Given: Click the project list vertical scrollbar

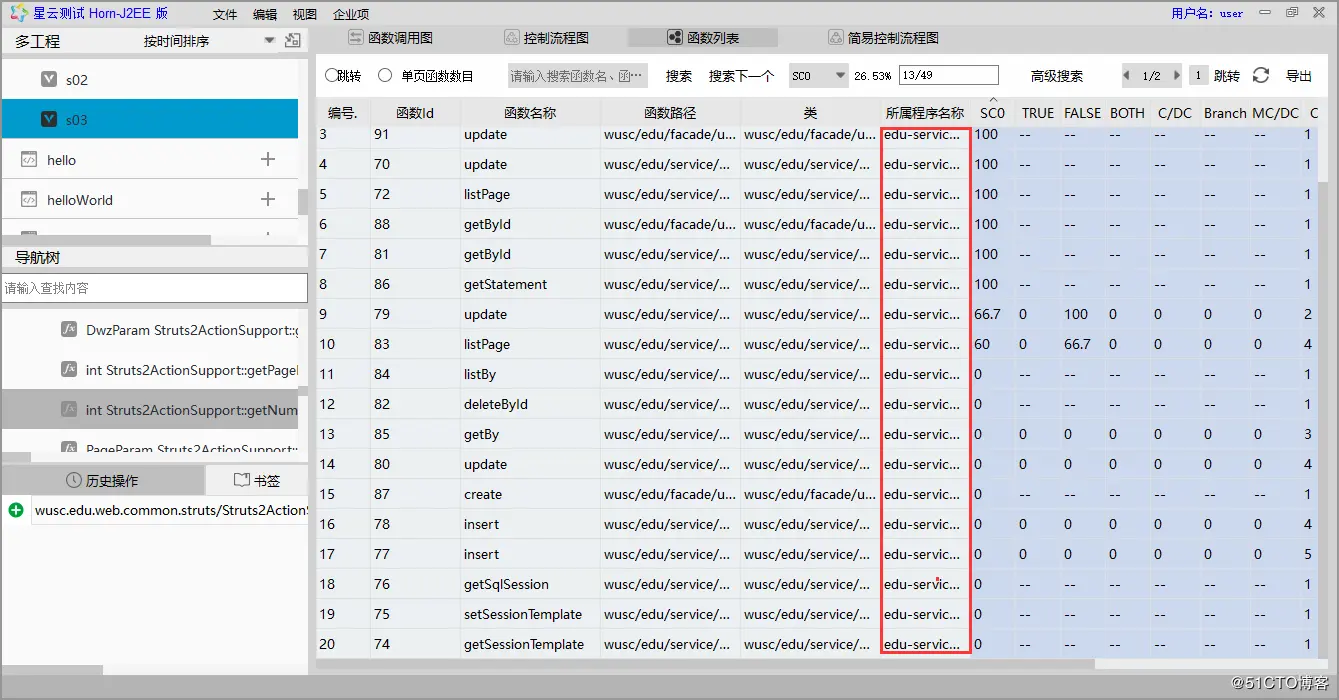Looking at the screenshot, I should pos(303,200).
